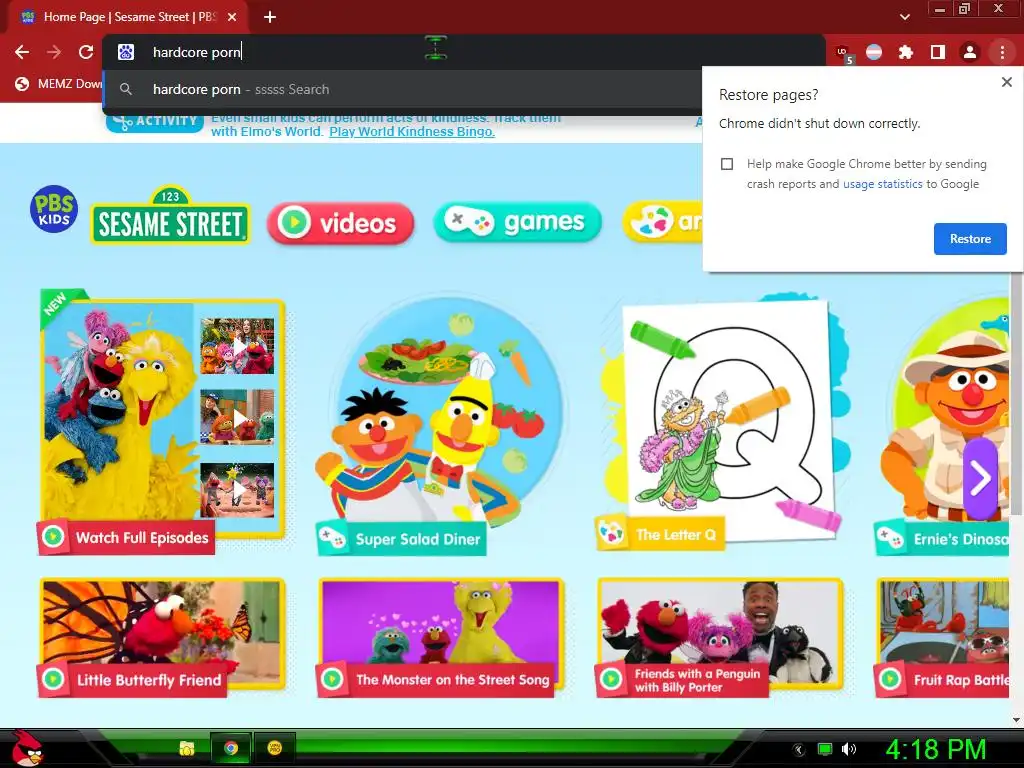Click the 4:18 PM taskbar clock
Image resolution: width=1024 pixels, height=768 pixels.
pos(935,749)
